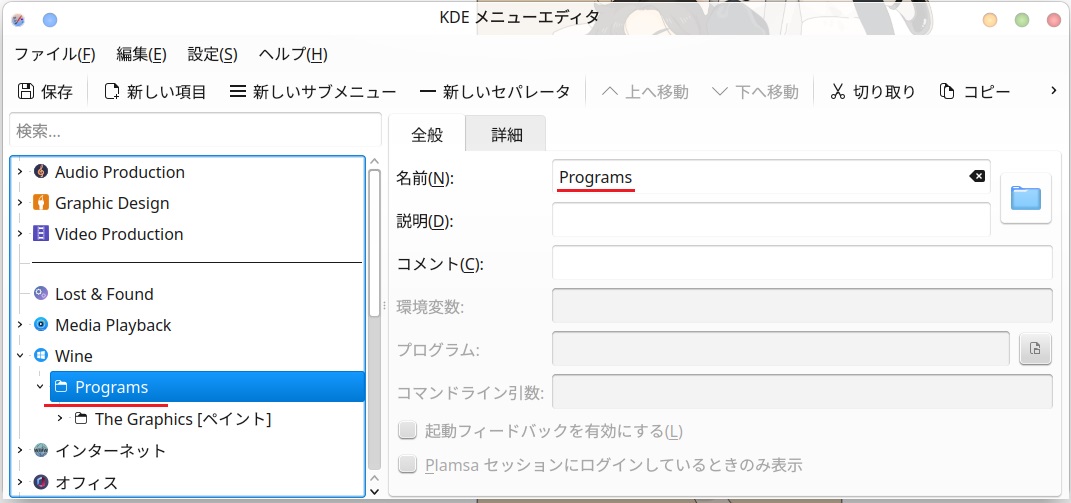Screen dimensions: 1071x503
Task: Click the program file browse button
Action: point(1035,349)
